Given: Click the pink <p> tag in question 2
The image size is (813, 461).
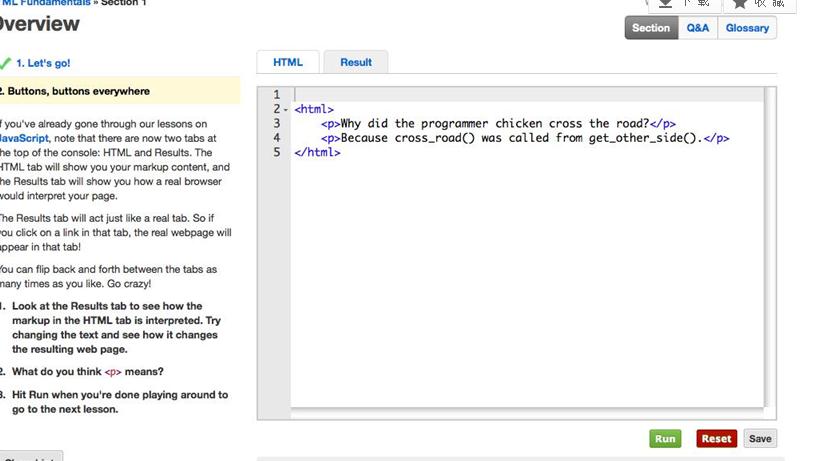Looking at the screenshot, I should coord(113,372).
